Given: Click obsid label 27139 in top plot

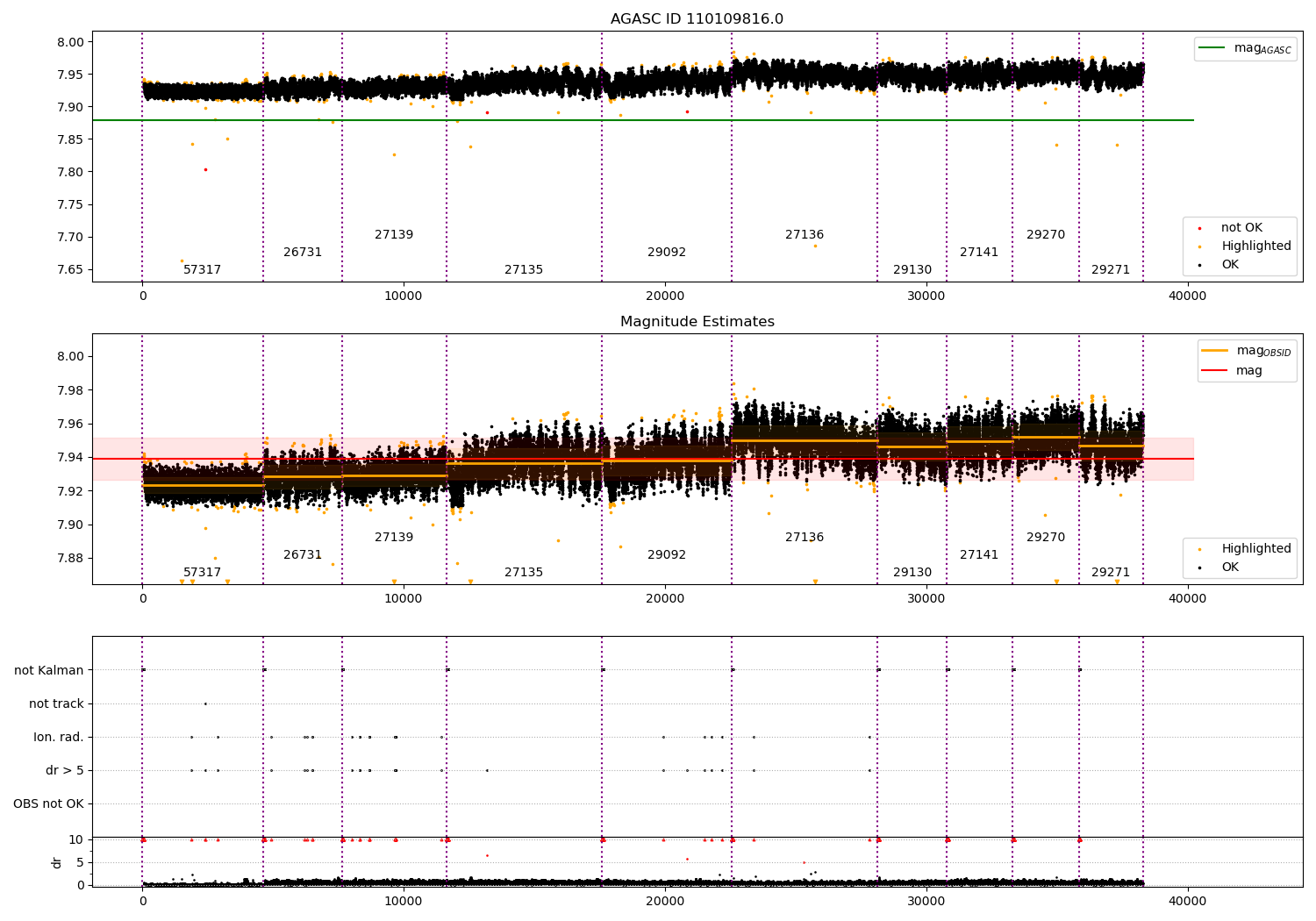Looking at the screenshot, I should (x=394, y=235).
